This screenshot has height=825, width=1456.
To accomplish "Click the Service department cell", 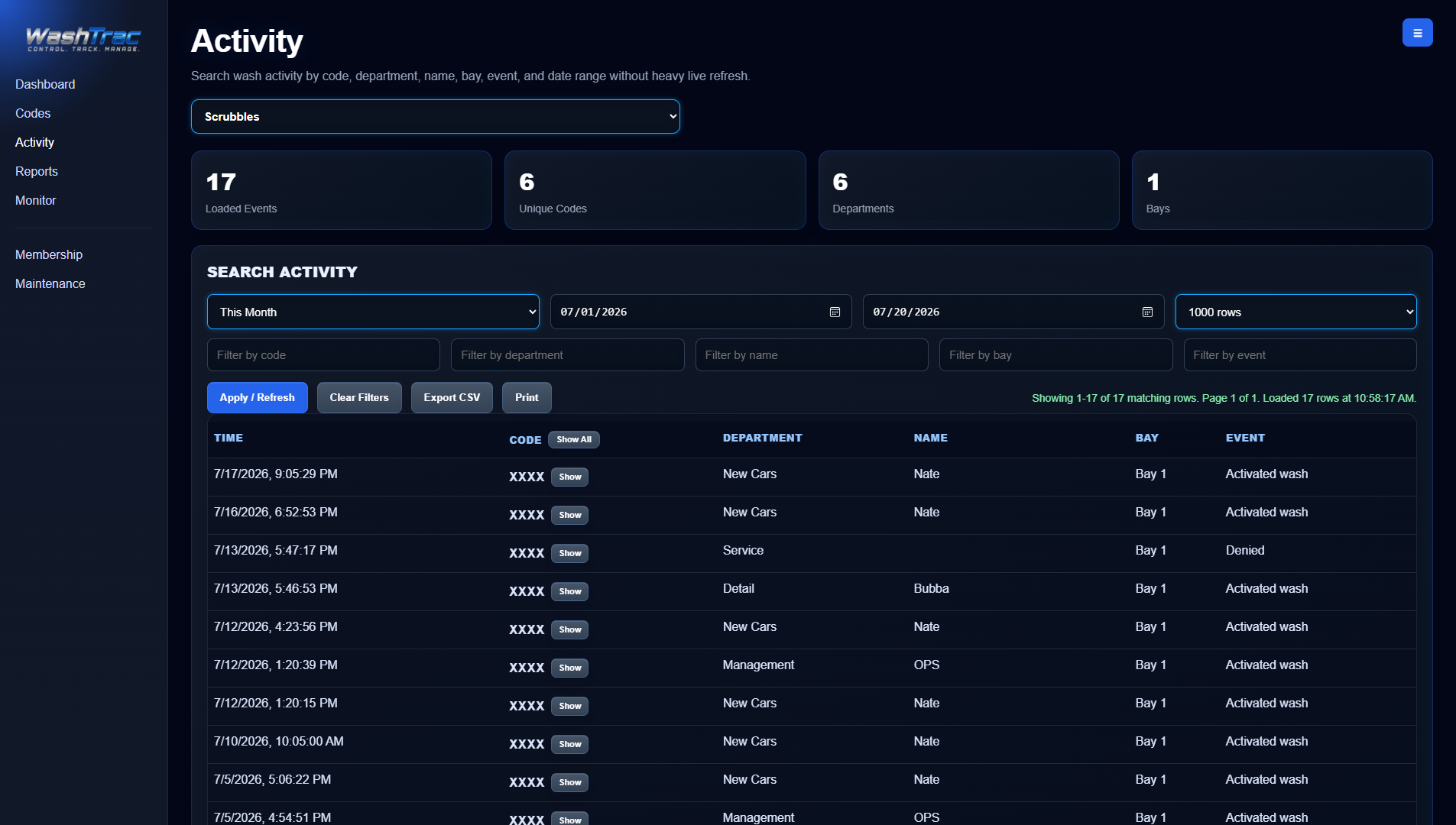I will click(743, 550).
